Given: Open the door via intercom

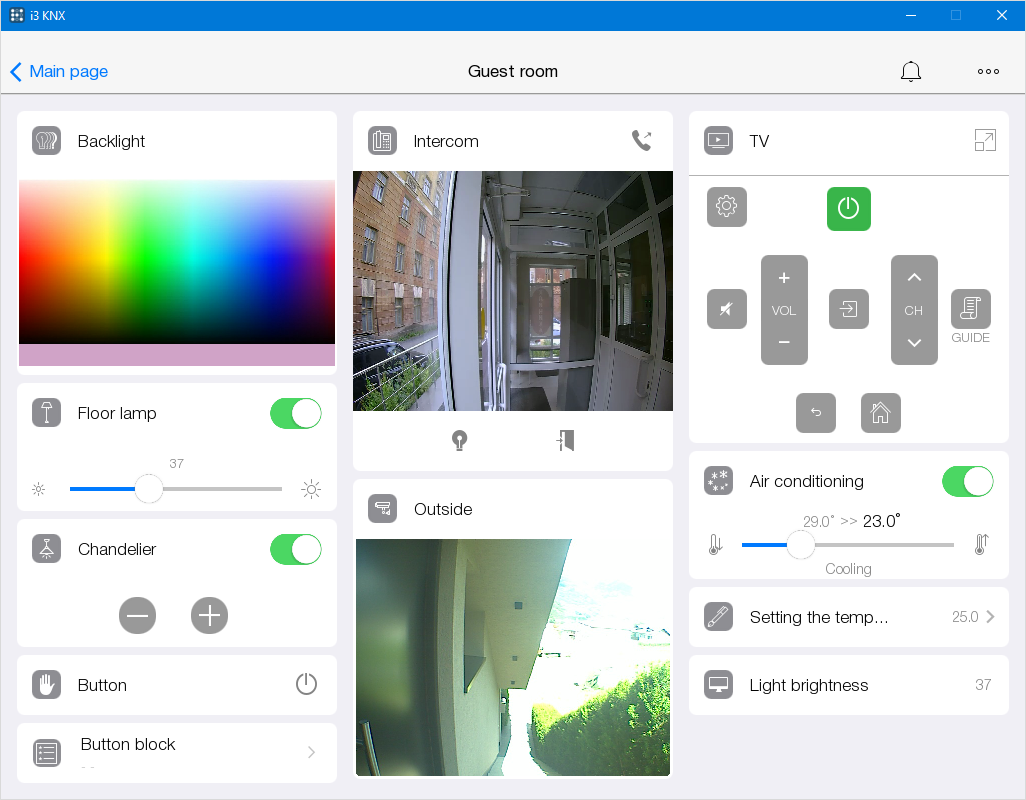Looking at the screenshot, I should point(566,441).
